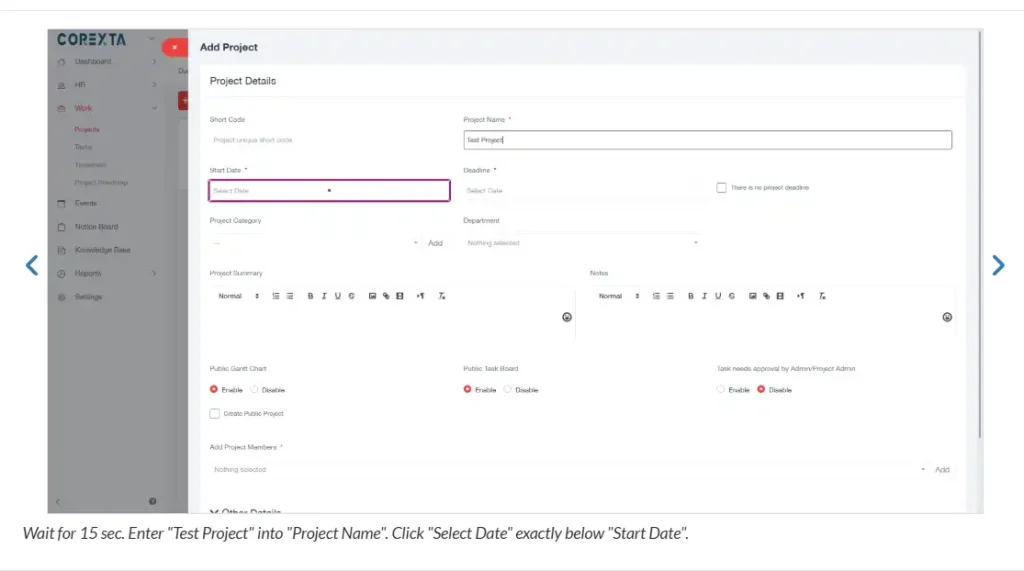
Task: Open the Project Category dropdown
Action: [x=315, y=243]
